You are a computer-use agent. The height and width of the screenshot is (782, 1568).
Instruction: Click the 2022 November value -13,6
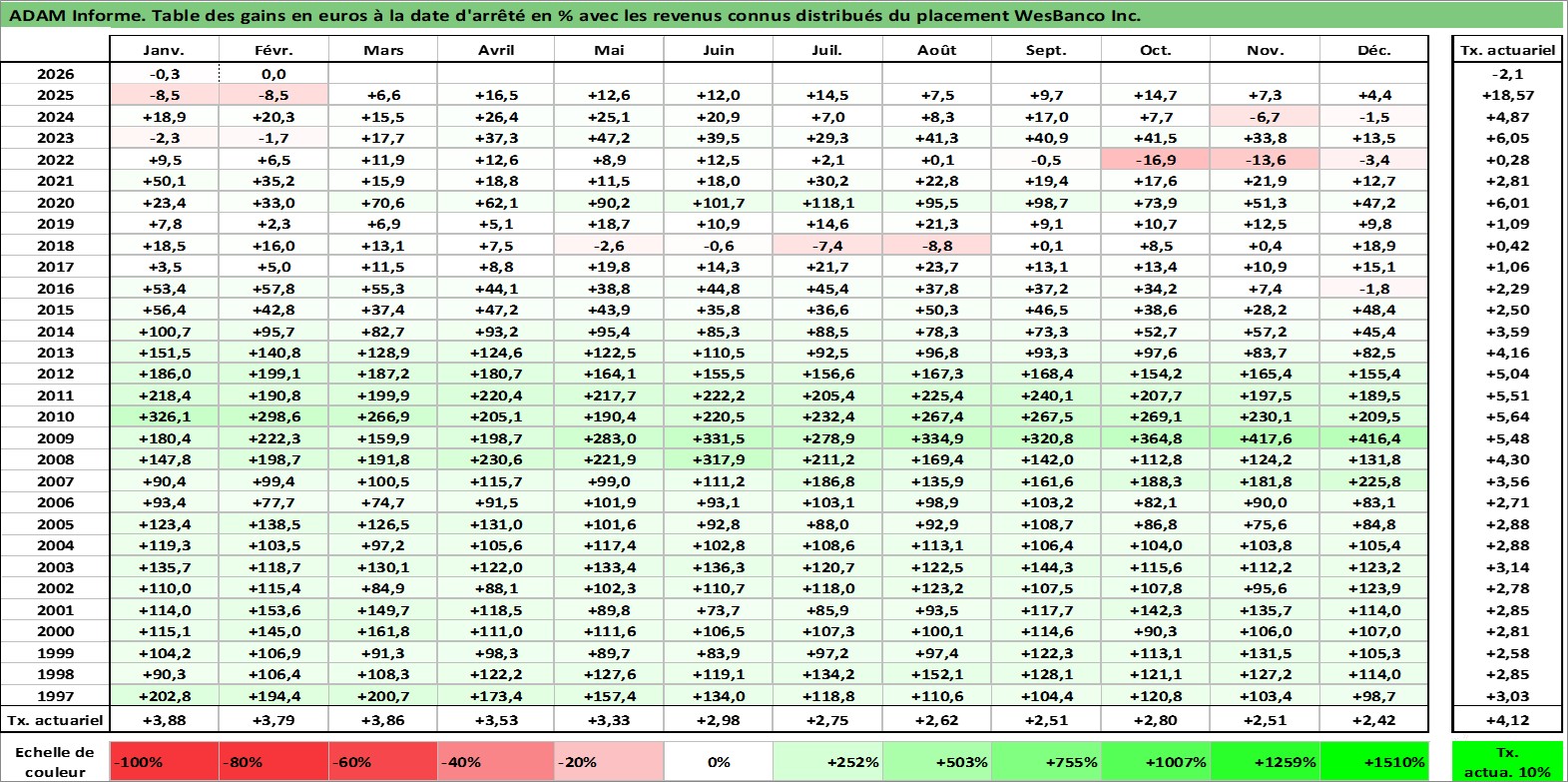(1265, 160)
